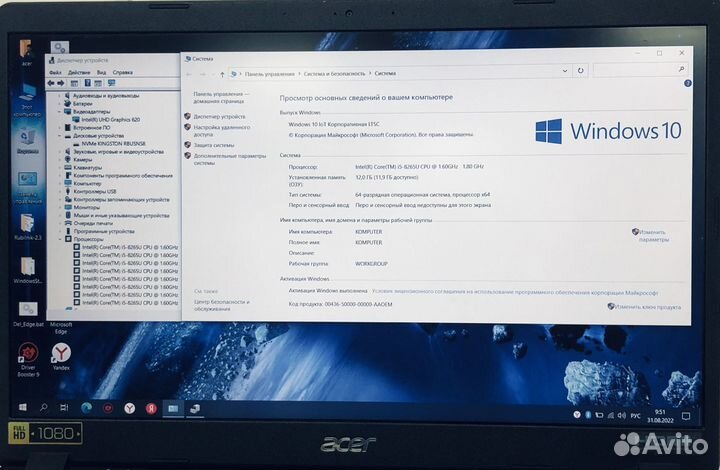Click Help question-mark in Device Manager toolbar

pyautogui.click(x=87, y=83)
